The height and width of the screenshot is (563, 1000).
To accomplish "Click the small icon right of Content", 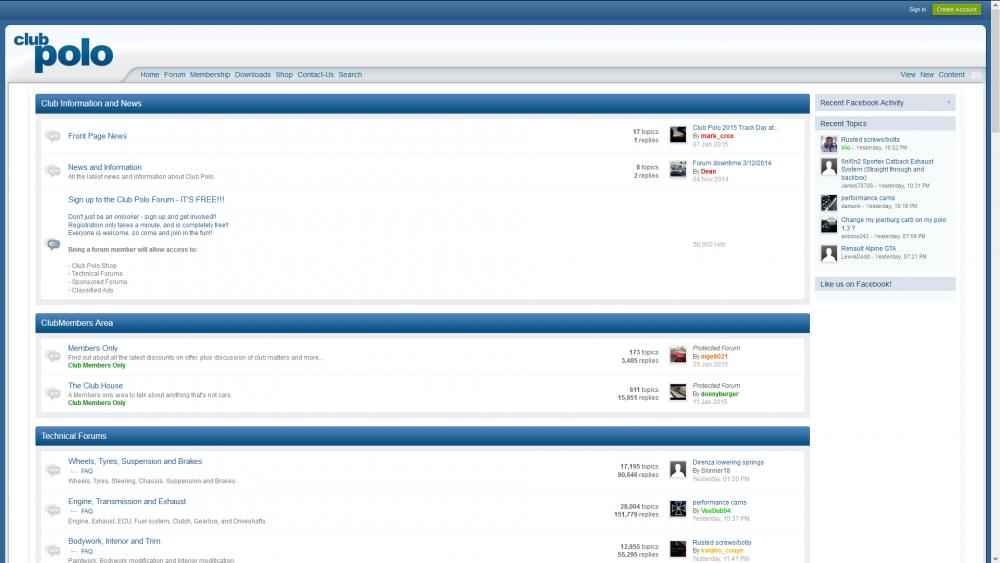I will click(975, 75).
